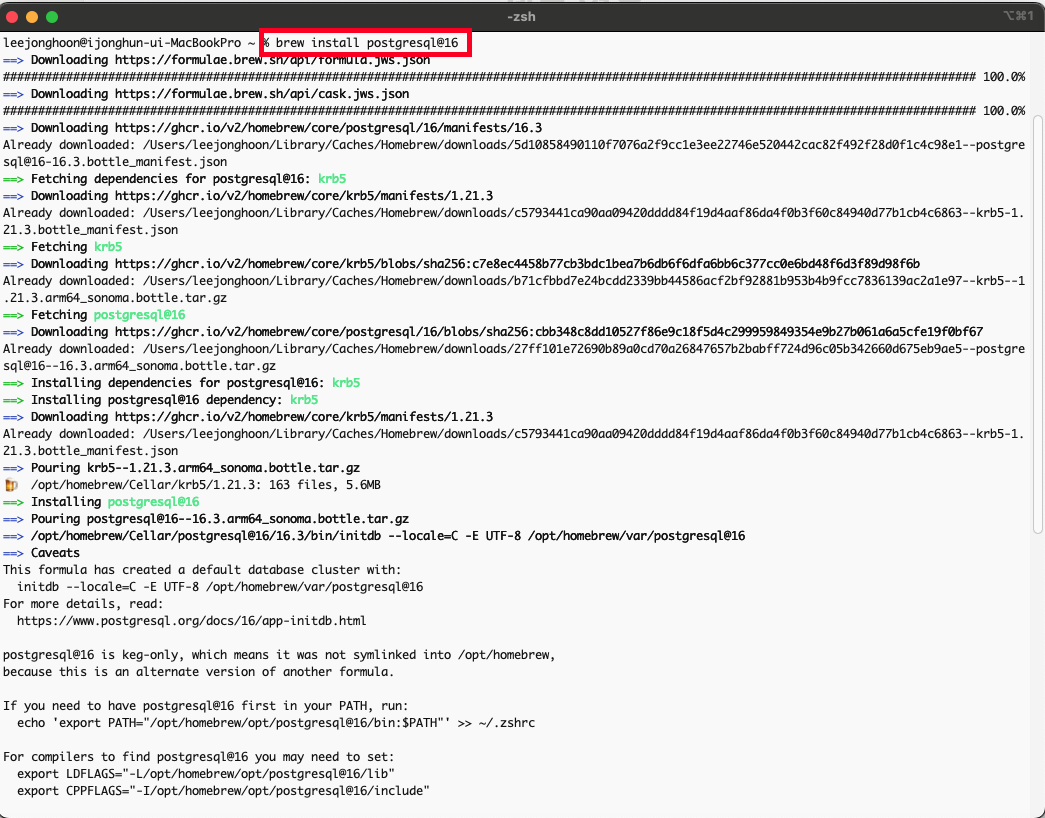The height and width of the screenshot is (818, 1045).
Task: Click 'This formula has created a default database cluster'
Action: pyautogui.click(x=202, y=570)
